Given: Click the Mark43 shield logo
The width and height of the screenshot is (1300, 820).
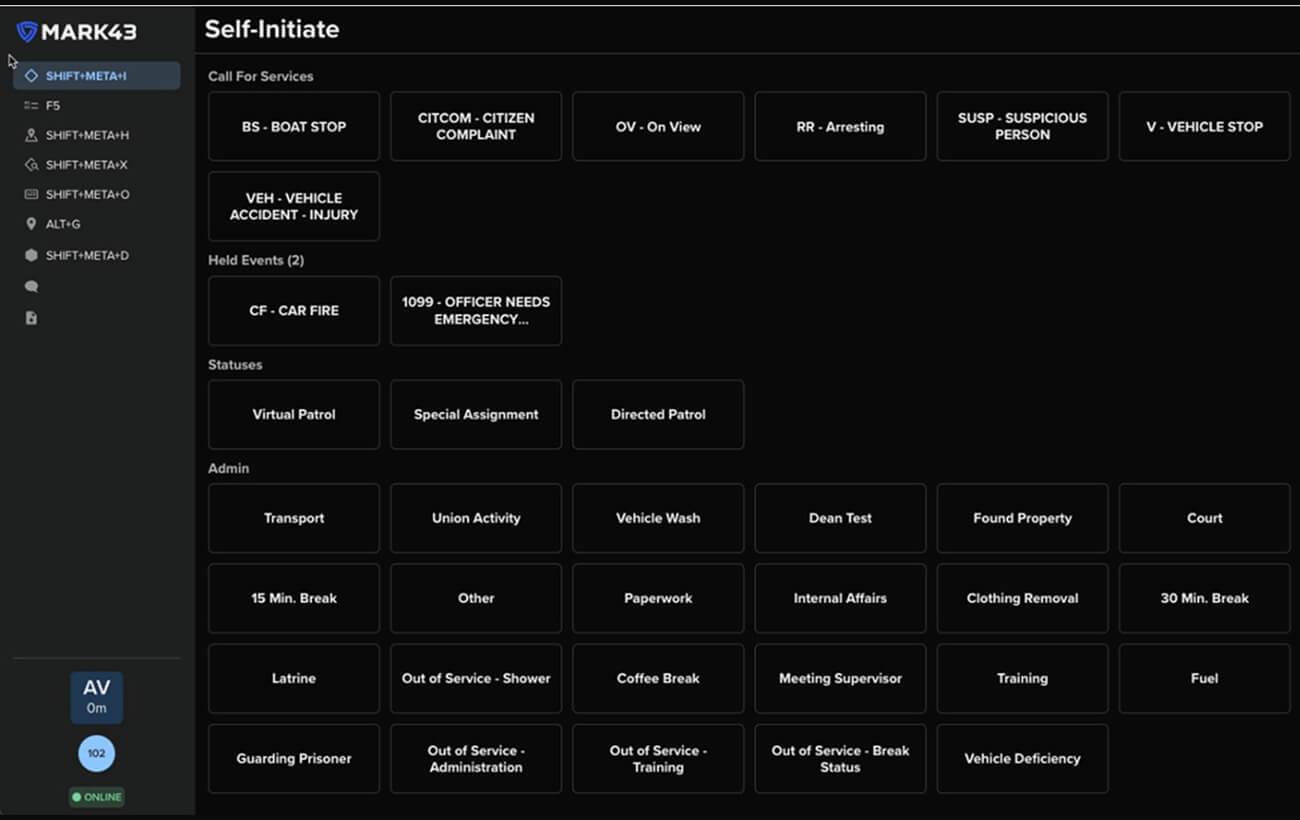Looking at the screenshot, I should pyautogui.click(x=27, y=32).
